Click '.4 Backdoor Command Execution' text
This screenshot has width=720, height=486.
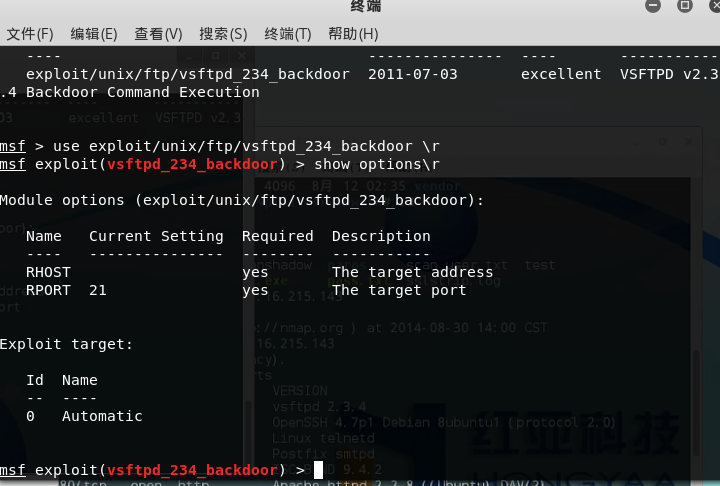(130, 92)
